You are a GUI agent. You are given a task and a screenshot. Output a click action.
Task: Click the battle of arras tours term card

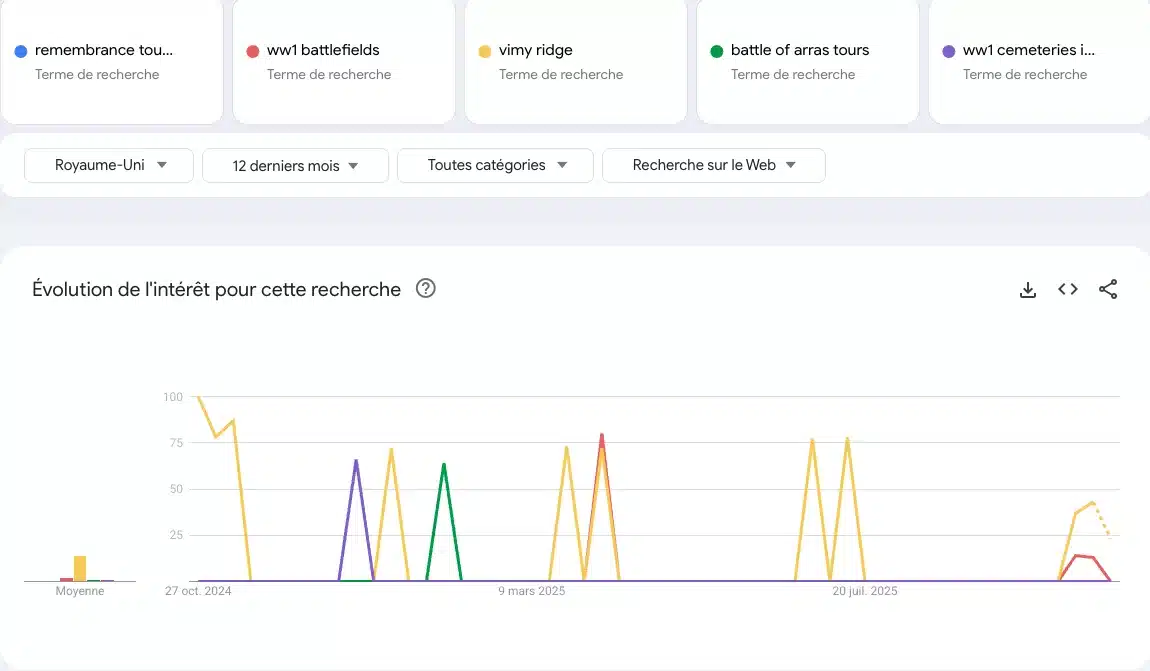(807, 62)
